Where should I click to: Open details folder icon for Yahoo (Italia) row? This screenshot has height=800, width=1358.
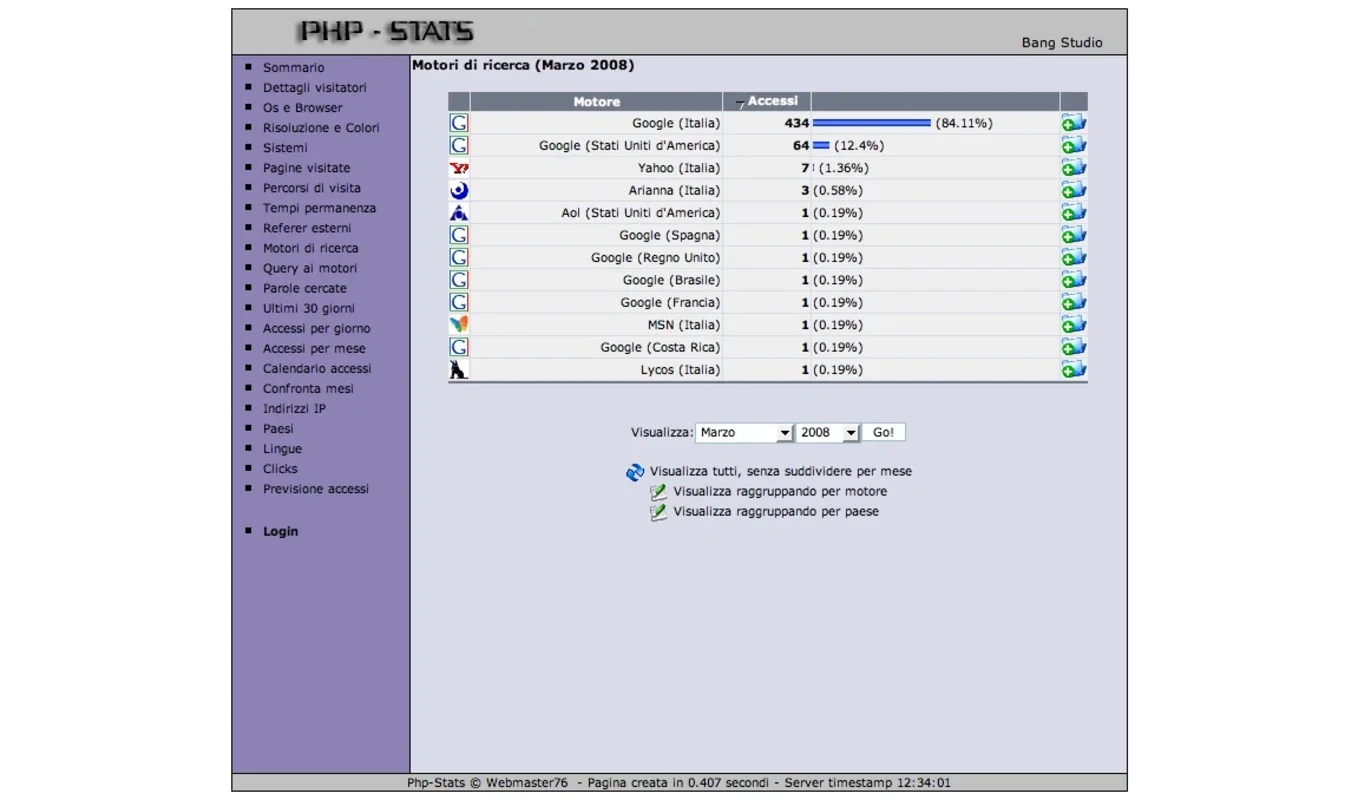pos(1073,168)
